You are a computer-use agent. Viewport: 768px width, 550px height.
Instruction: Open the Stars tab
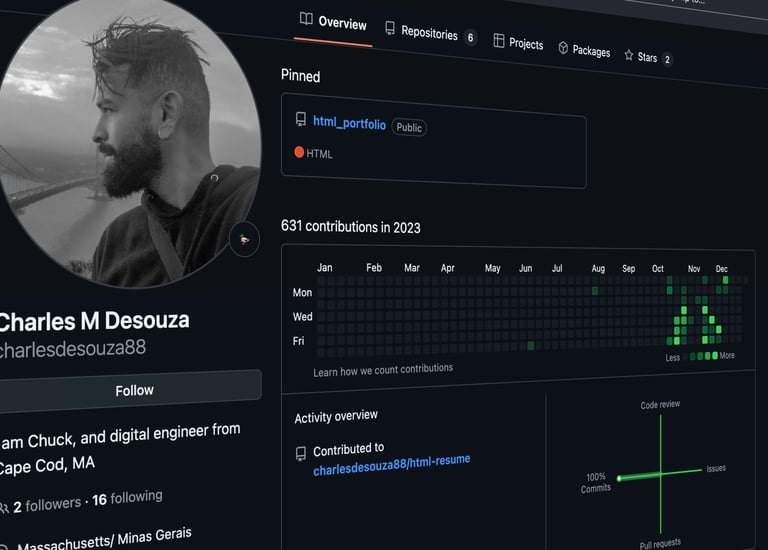[x=648, y=57]
